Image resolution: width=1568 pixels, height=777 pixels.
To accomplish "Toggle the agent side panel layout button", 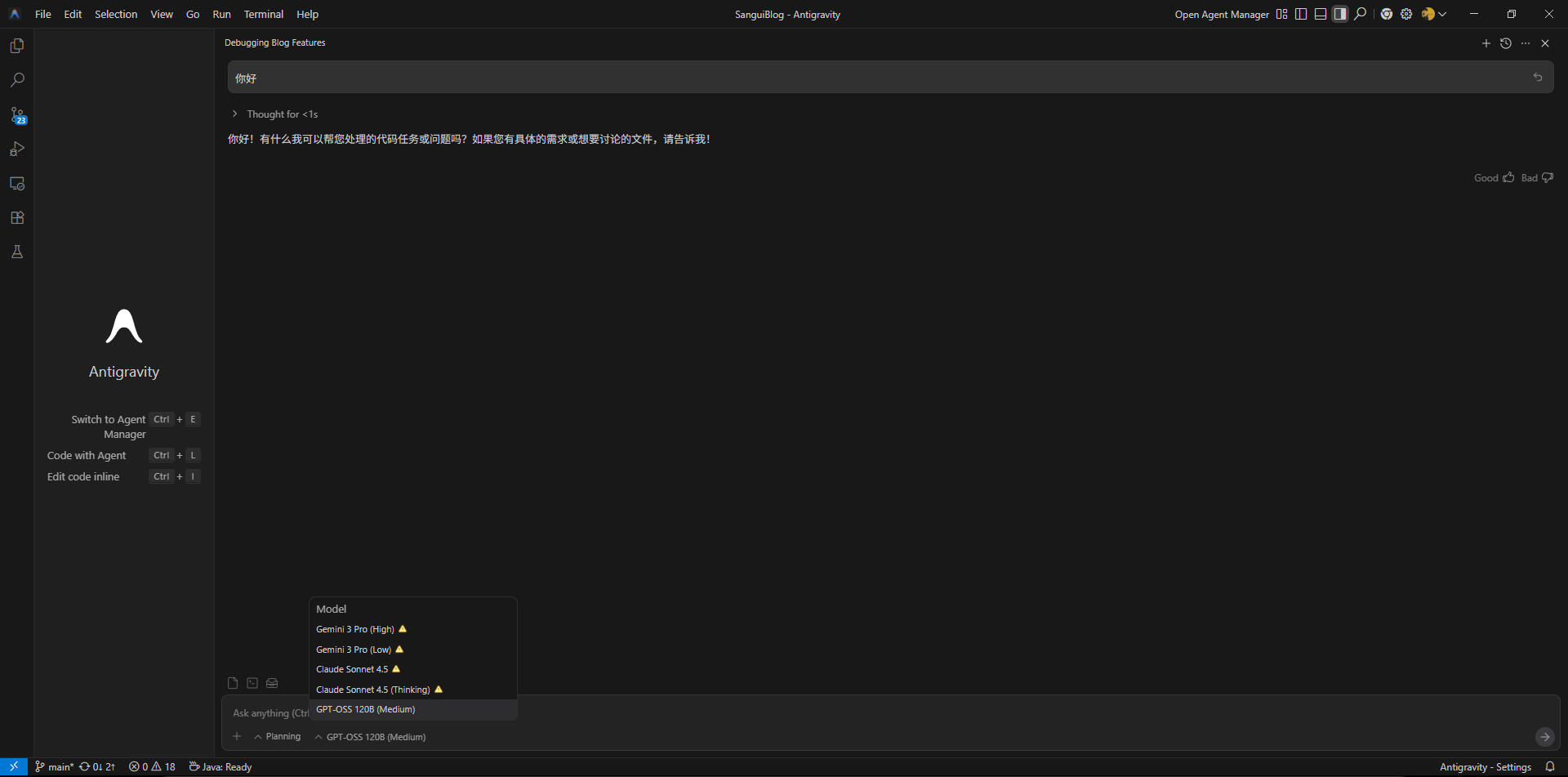I will tap(1340, 14).
